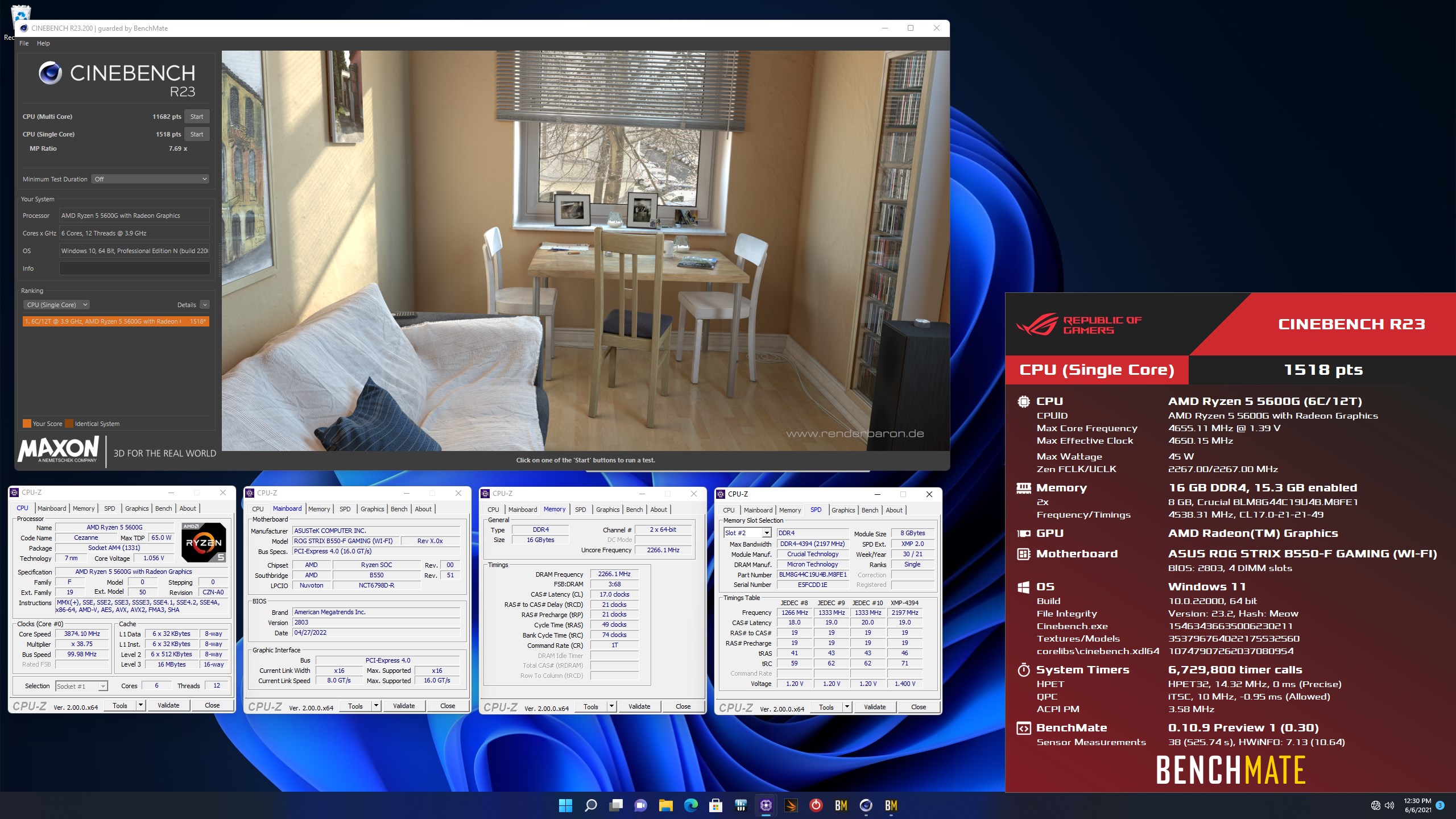Screen dimensions: 1456x819
Task: Click the brown Identical System legend swatch
Action: tap(69, 424)
